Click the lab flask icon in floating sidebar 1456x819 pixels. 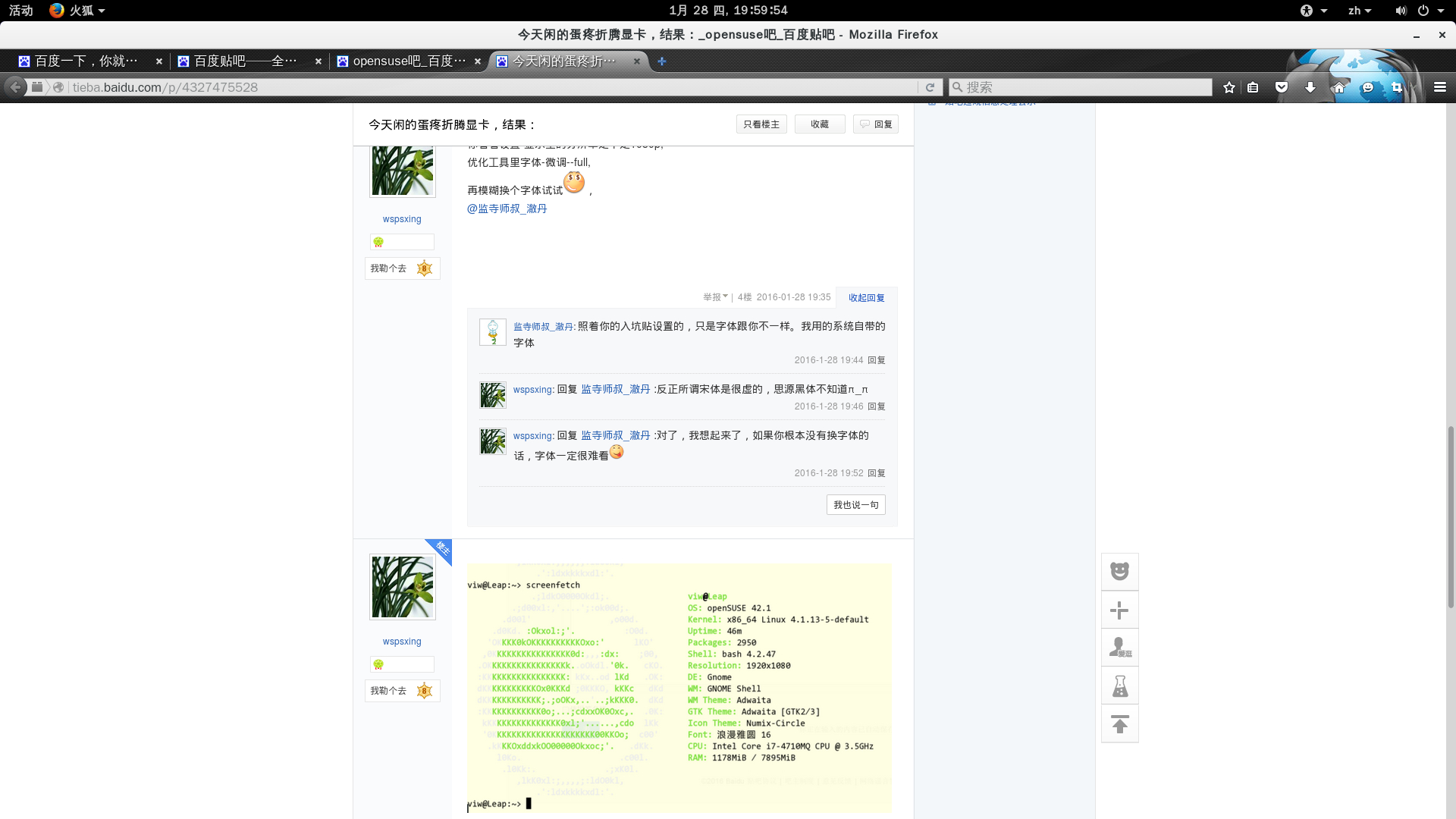pyautogui.click(x=1120, y=686)
